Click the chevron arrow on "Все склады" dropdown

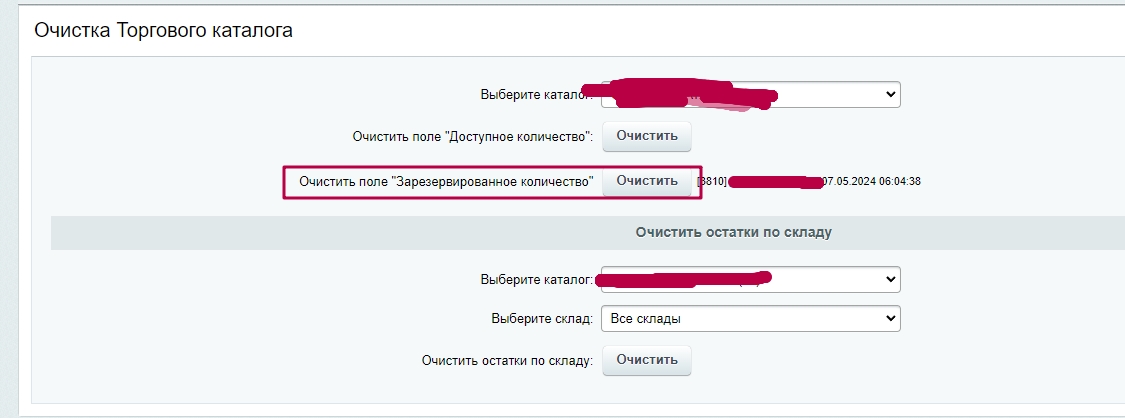click(891, 319)
